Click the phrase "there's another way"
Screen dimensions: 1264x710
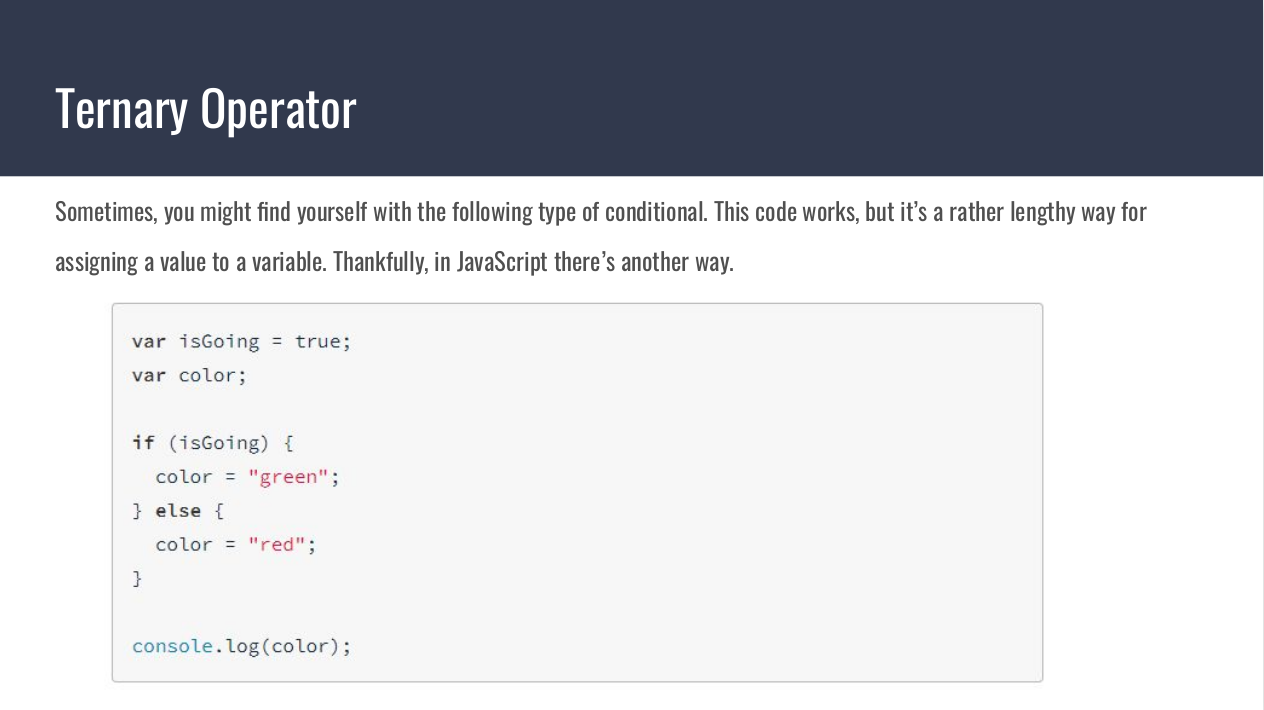[x=643, y=262]
